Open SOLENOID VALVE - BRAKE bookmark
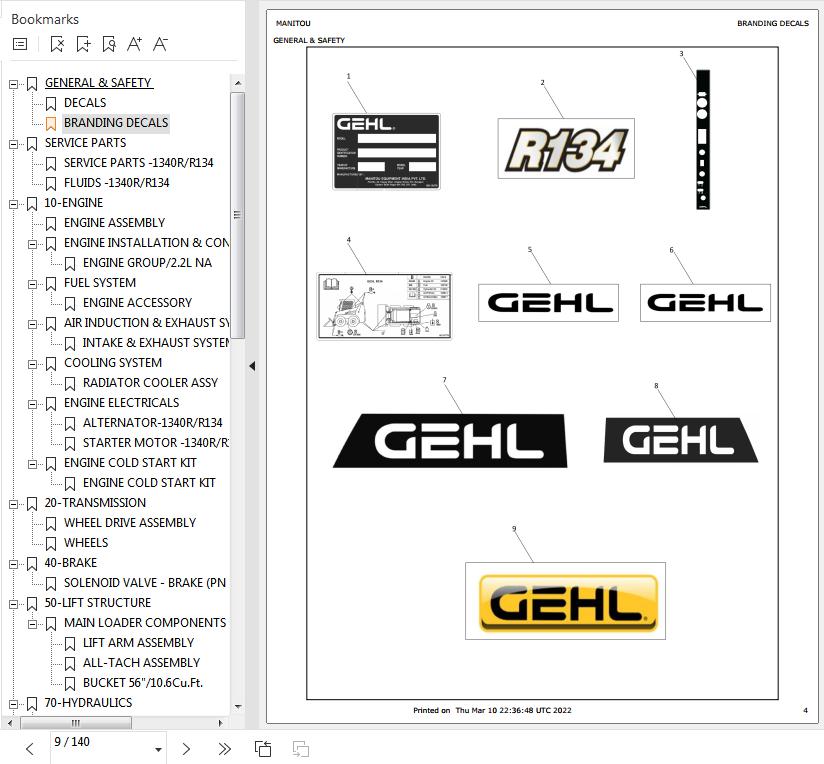The height and width of the screenshot is (764, 824). pyautogui.click(x=145, y=582)
